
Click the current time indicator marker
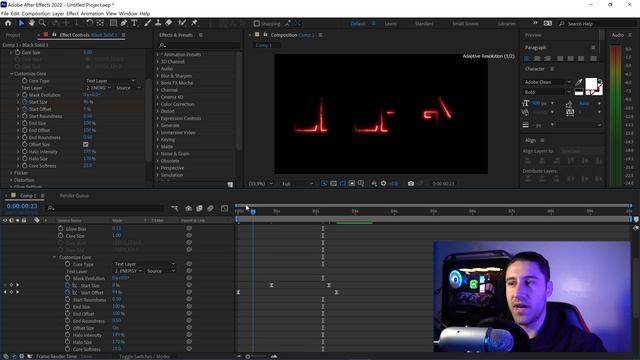[253, 212]
